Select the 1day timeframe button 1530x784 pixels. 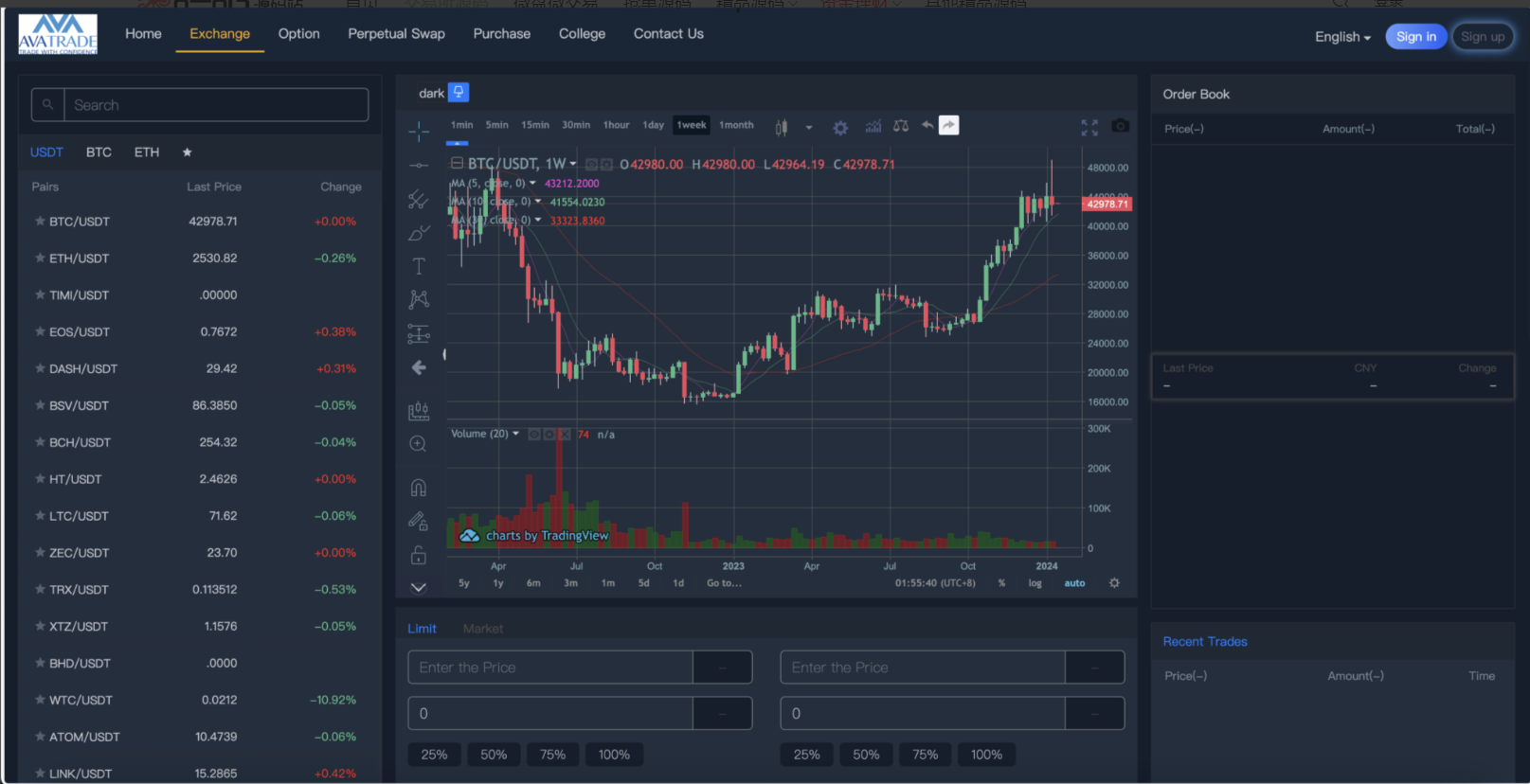pyautogui.click(x=653, y=125)
